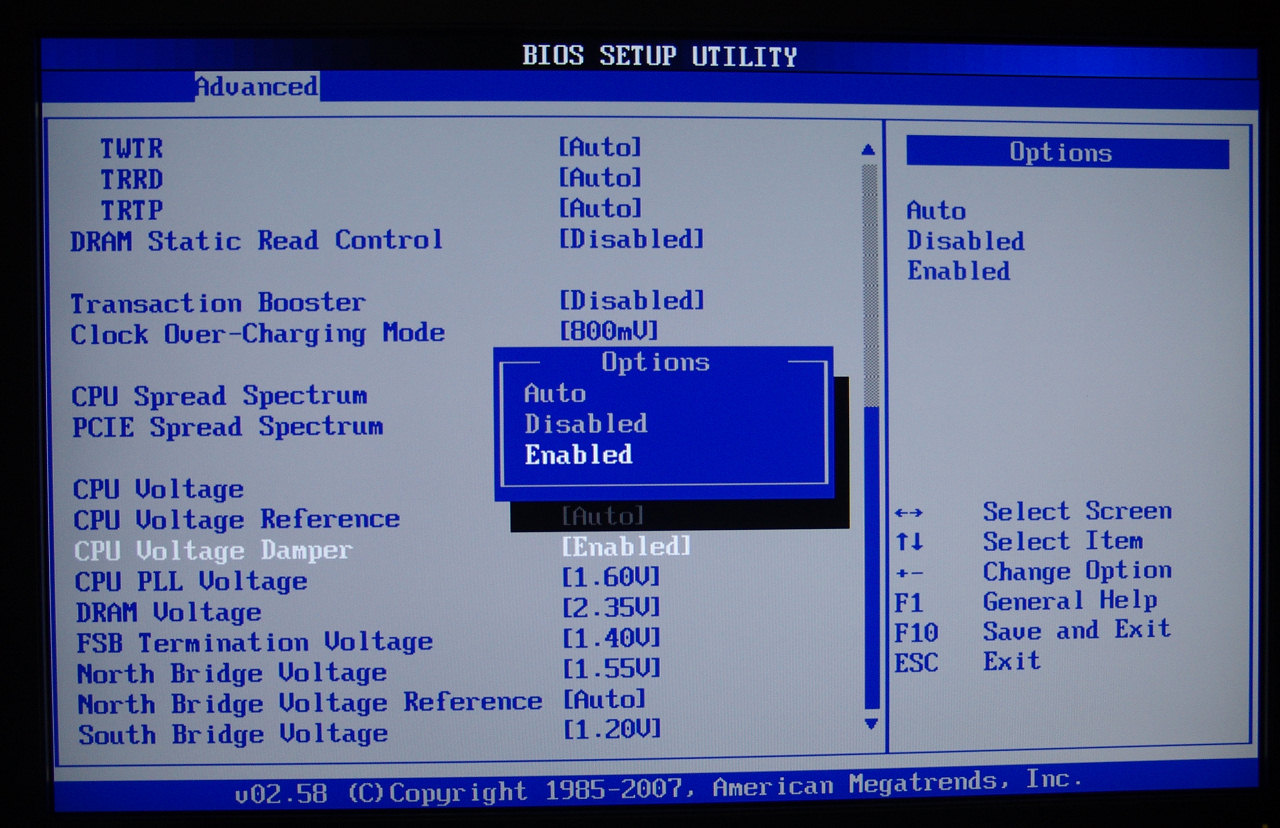
Task: Click the F10 Save and Exit hint
Action: click(1031, 631)
